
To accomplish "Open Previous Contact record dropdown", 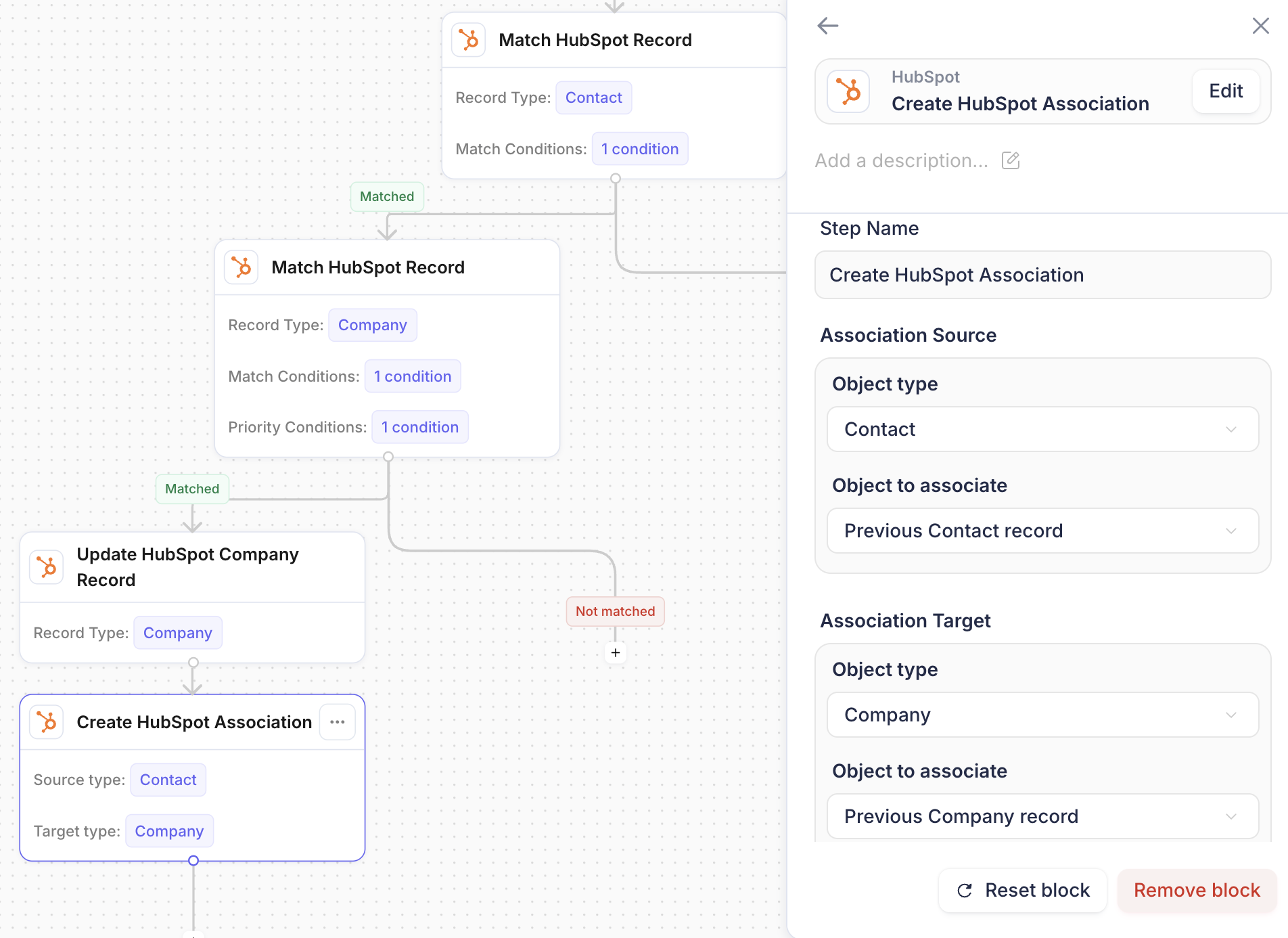I will click(x=1042, y=531).
